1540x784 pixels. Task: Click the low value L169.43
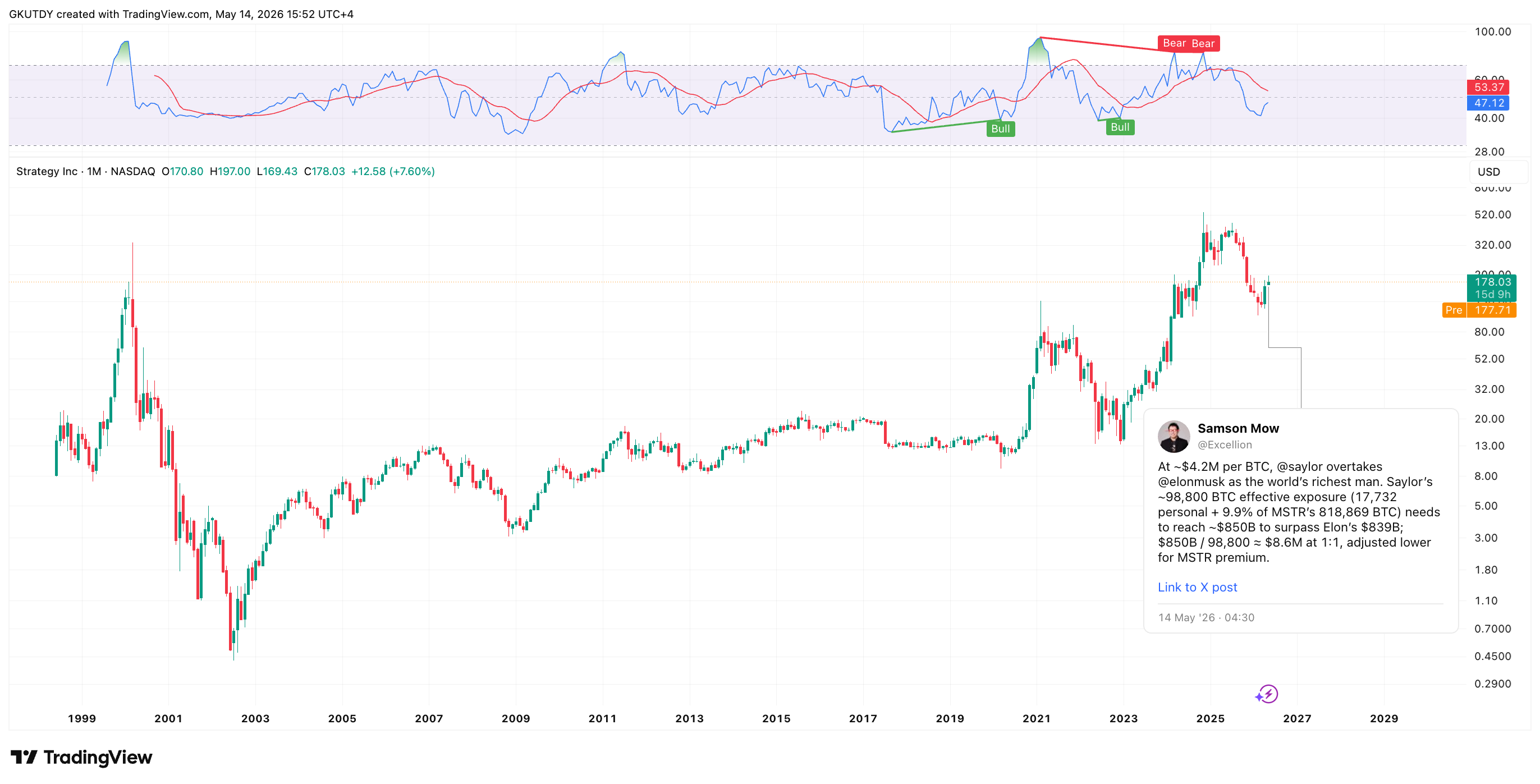pyautogui.click(x=277, y=171)
